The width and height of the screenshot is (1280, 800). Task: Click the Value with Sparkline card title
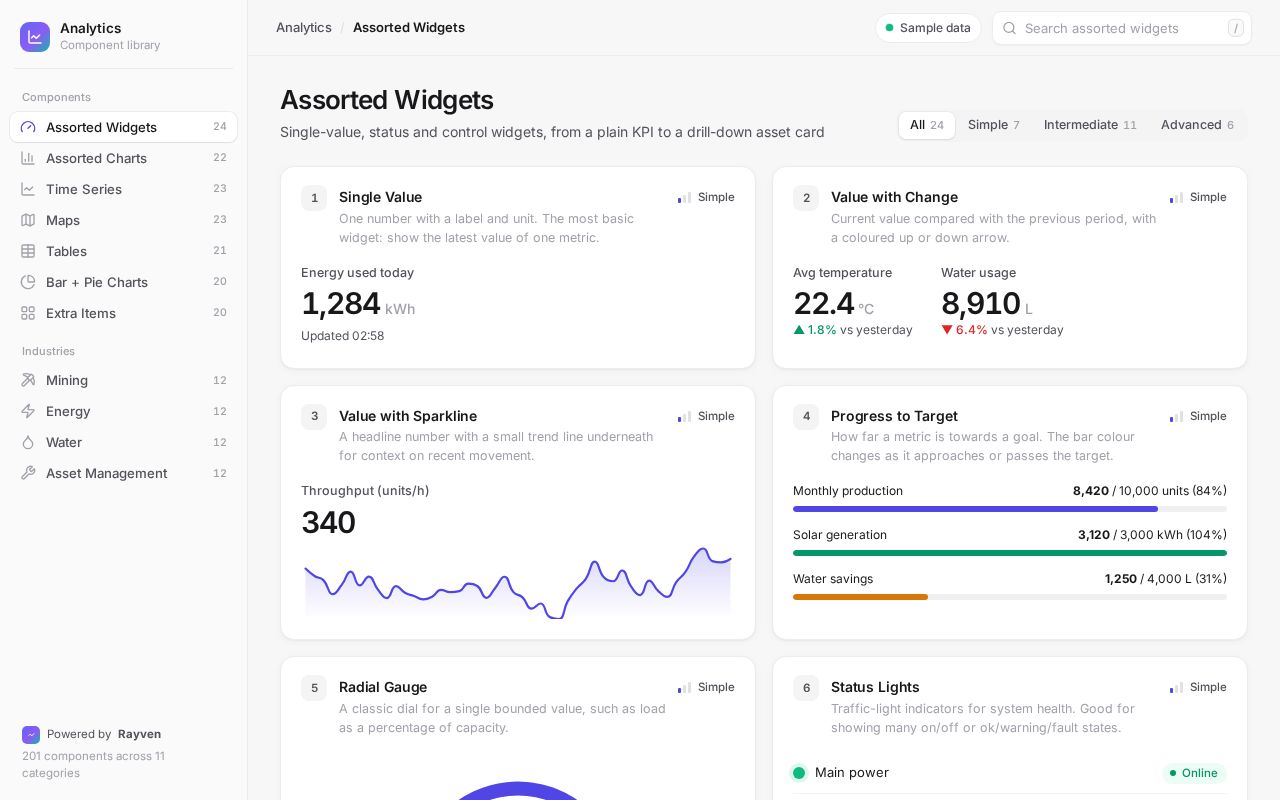[x=408, y=416]
